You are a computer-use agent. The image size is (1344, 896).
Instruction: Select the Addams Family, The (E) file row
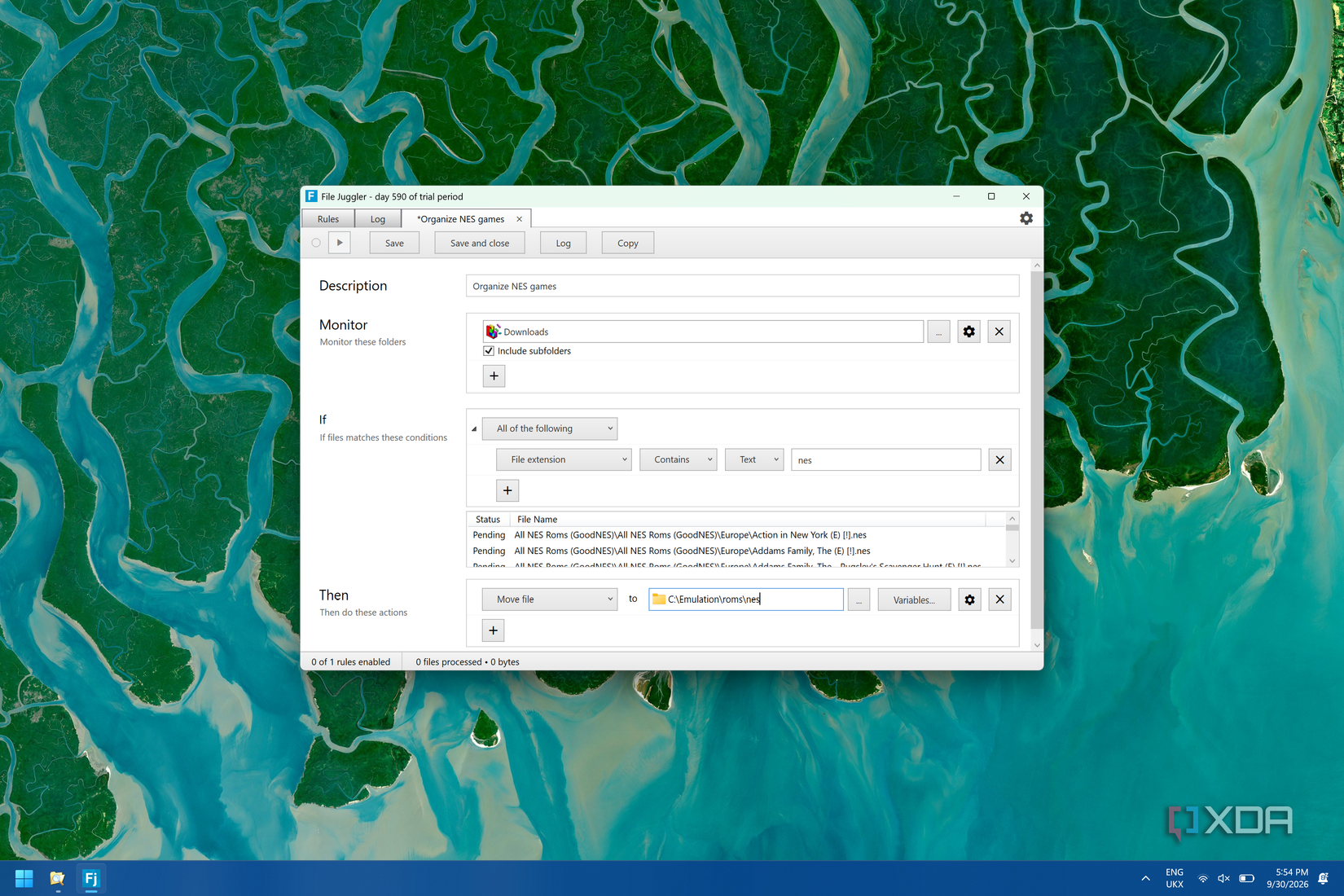pos(736,551)
